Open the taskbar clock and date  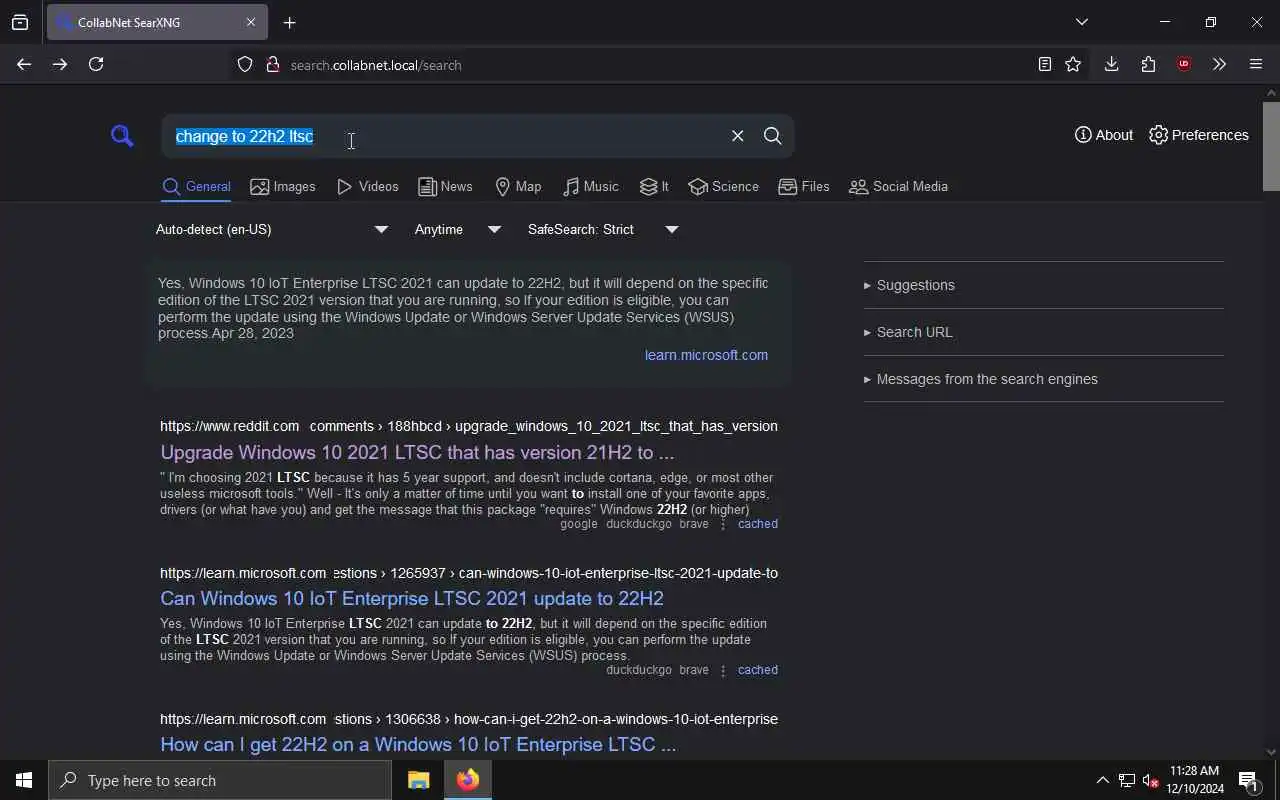click(x=1195, y=780)
